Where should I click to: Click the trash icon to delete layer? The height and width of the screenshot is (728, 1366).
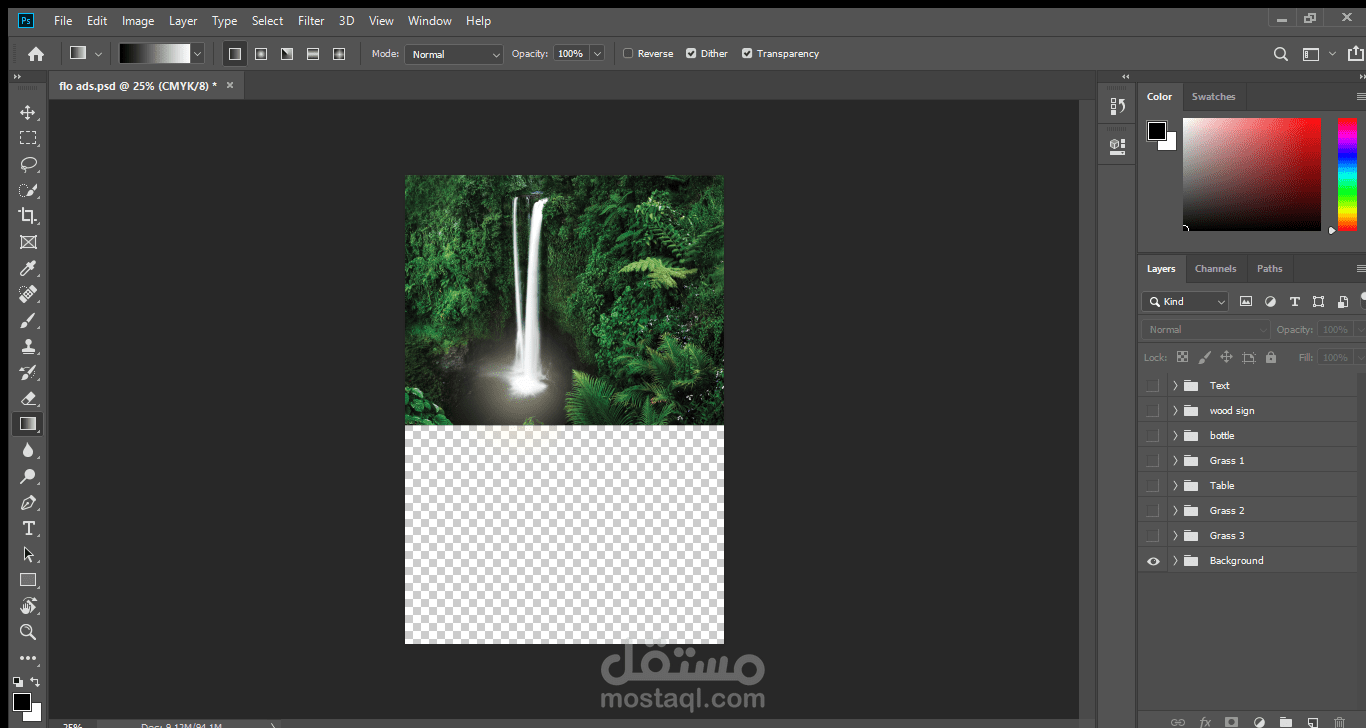click(x=1340, y=721)
